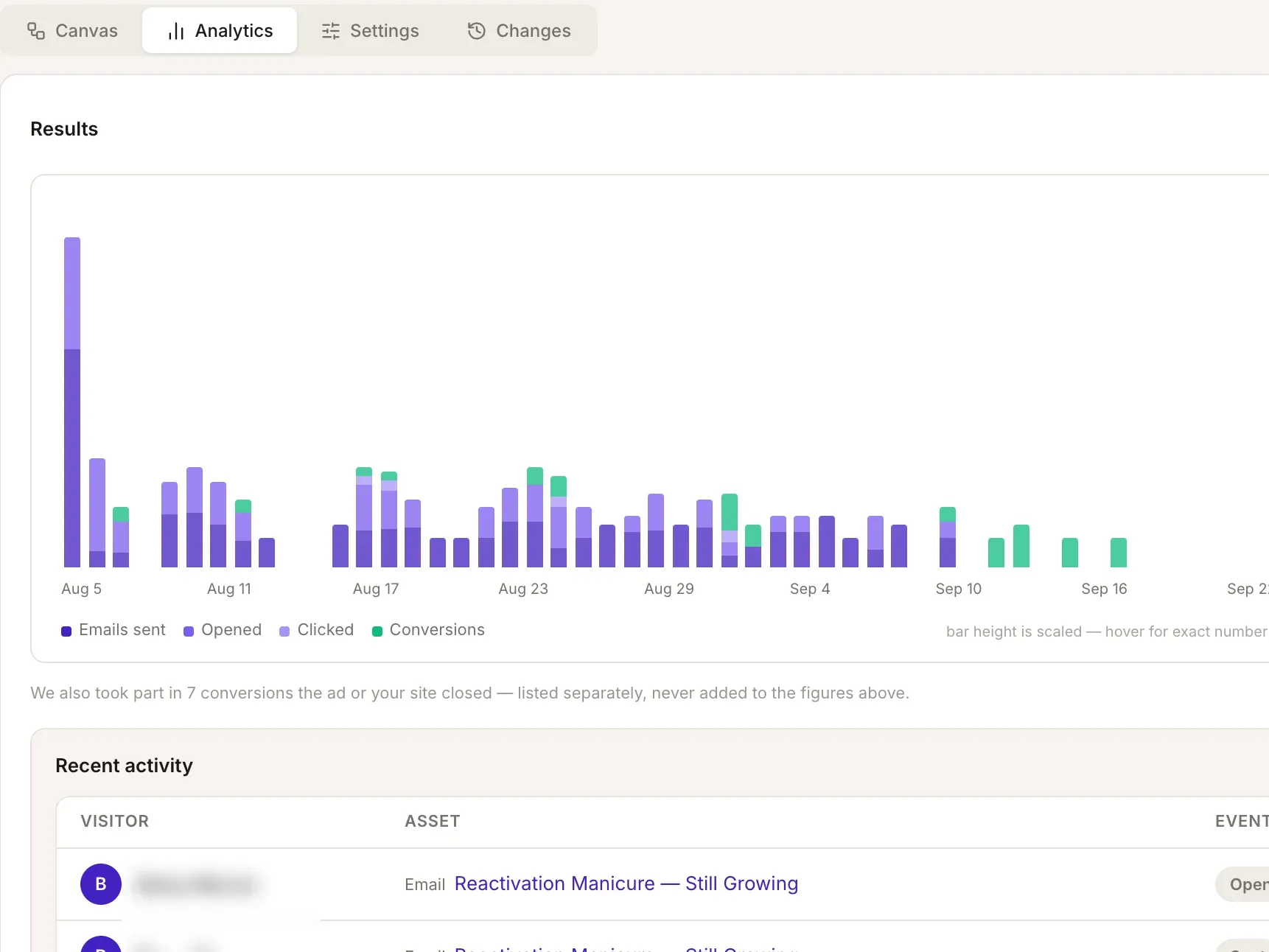Click the Email label in first row
Image resolution: width=1269 pixels, height=952 pixels.
tap(425, 884)
